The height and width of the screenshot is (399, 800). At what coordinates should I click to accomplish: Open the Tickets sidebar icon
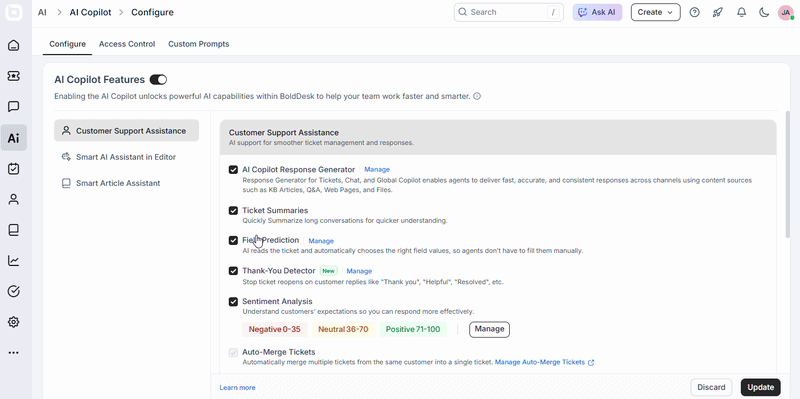point(14,76)
